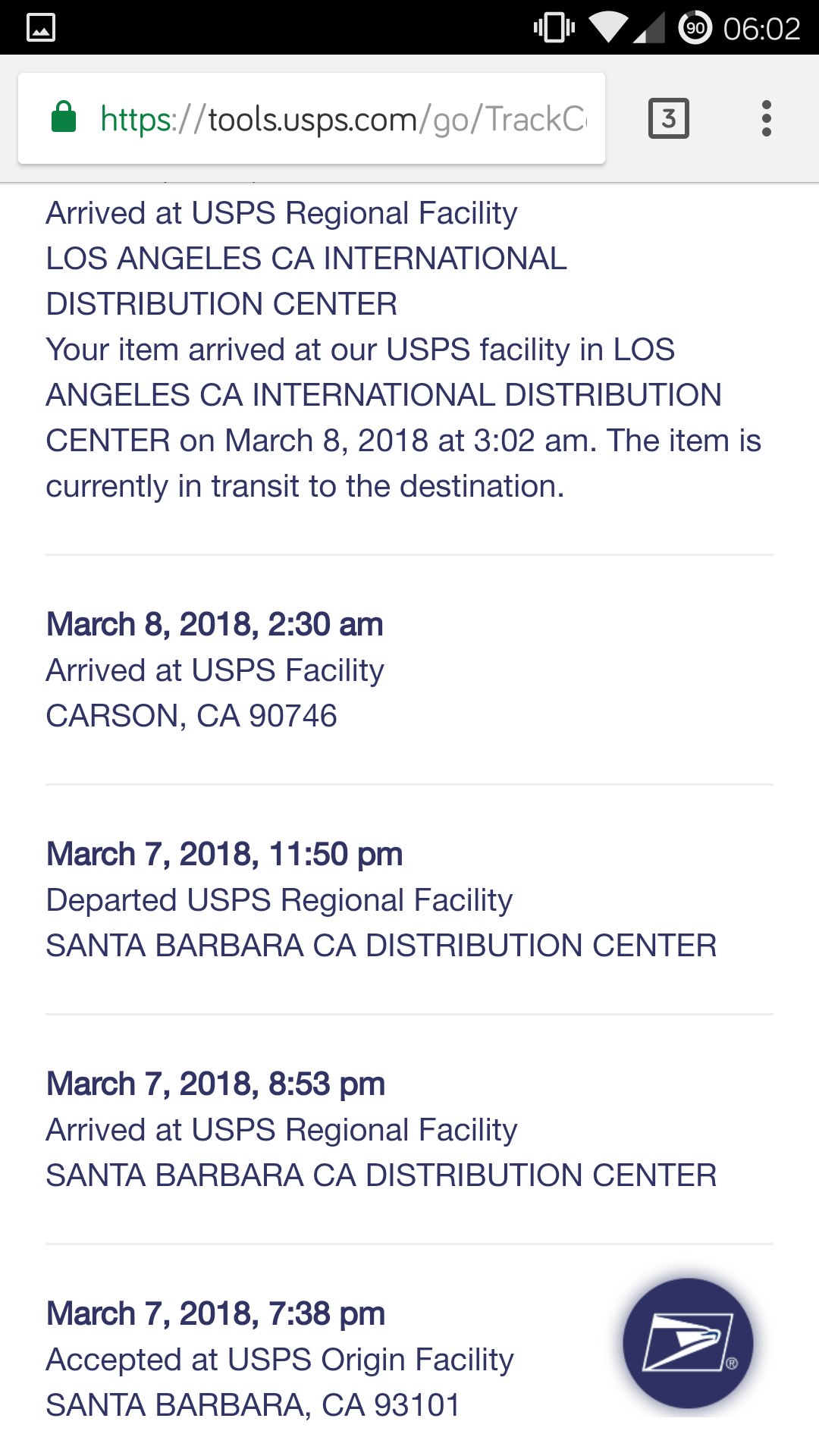
Task: Tap the green secure lock icon
Action: (x=64, y=118)
